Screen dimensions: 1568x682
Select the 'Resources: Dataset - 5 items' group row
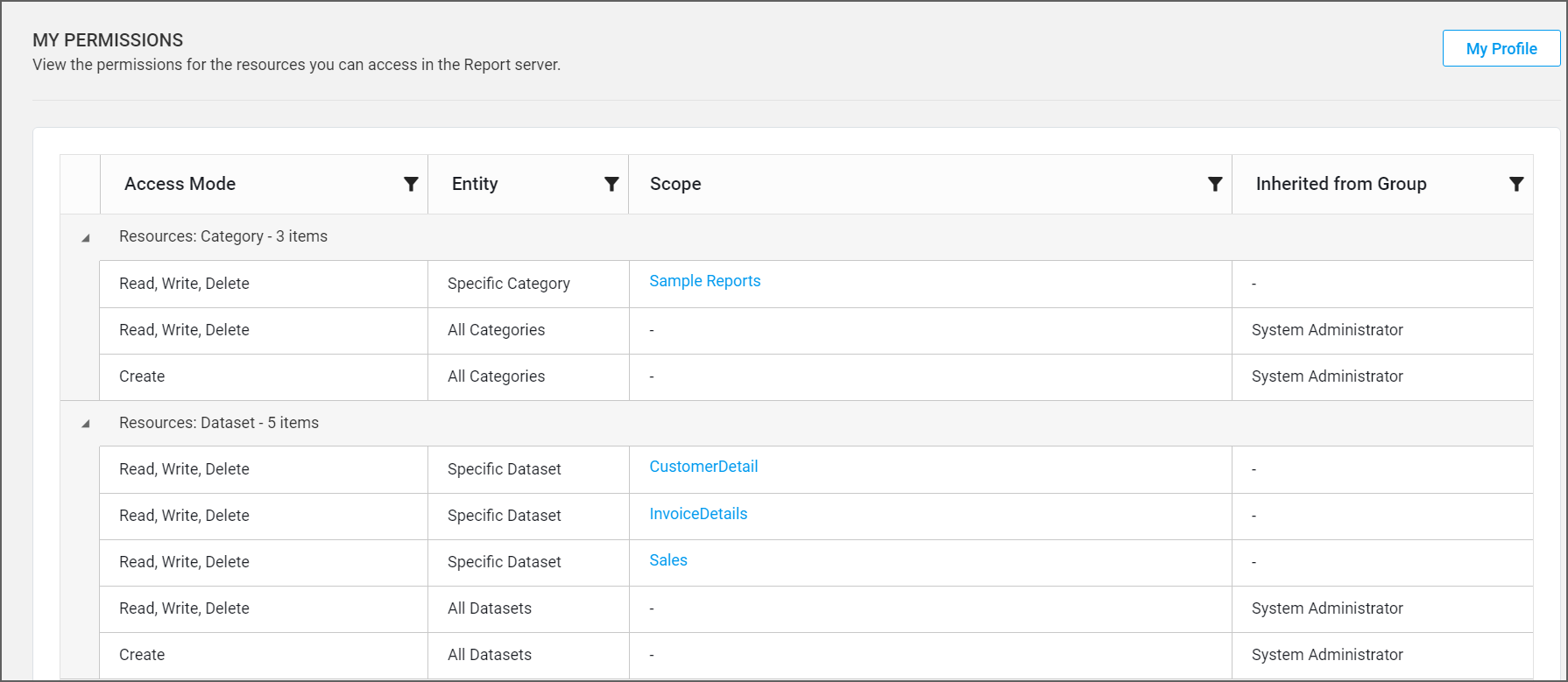(796, 423)
